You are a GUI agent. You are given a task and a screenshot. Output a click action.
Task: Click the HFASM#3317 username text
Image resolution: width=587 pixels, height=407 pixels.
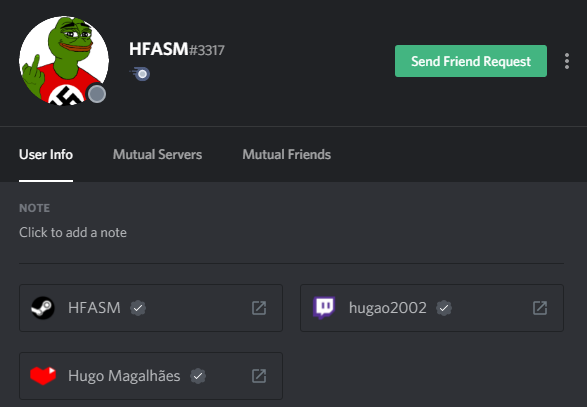pos(176,49)
